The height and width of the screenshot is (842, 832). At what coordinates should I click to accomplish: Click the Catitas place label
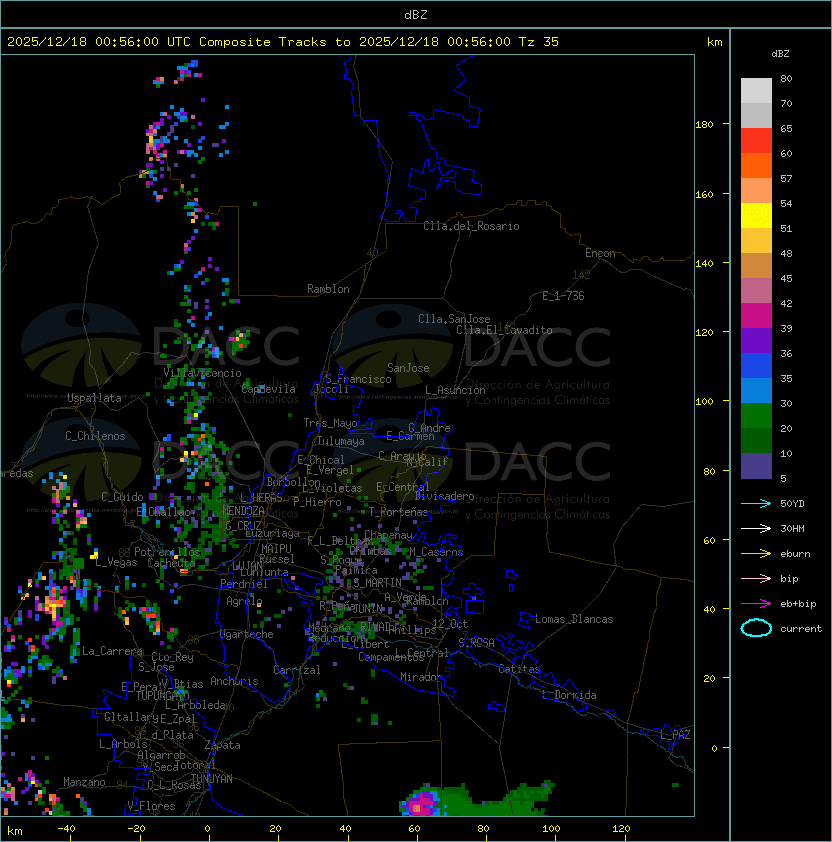tap(519, 669)
